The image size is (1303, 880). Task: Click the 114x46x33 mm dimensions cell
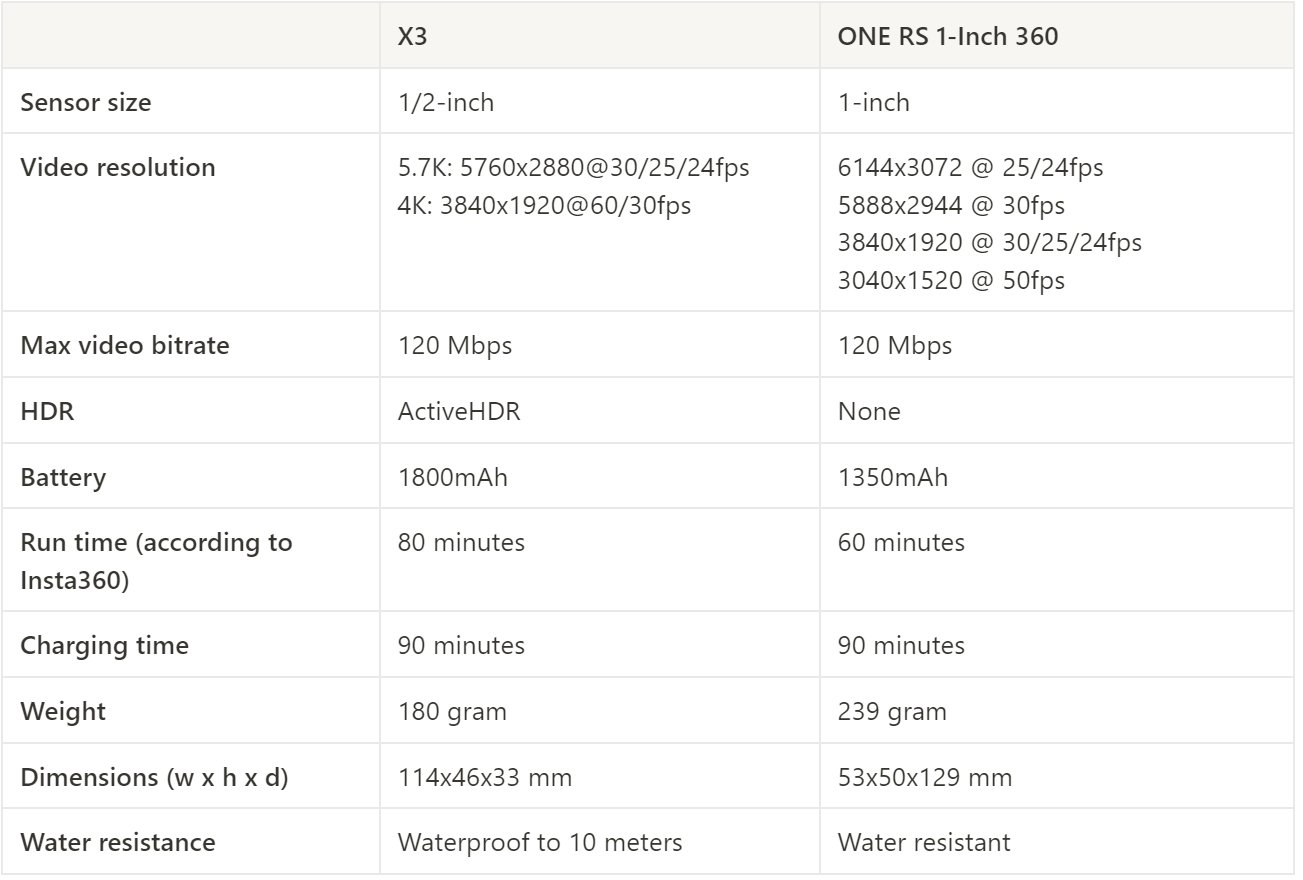[x=485, y=778]
